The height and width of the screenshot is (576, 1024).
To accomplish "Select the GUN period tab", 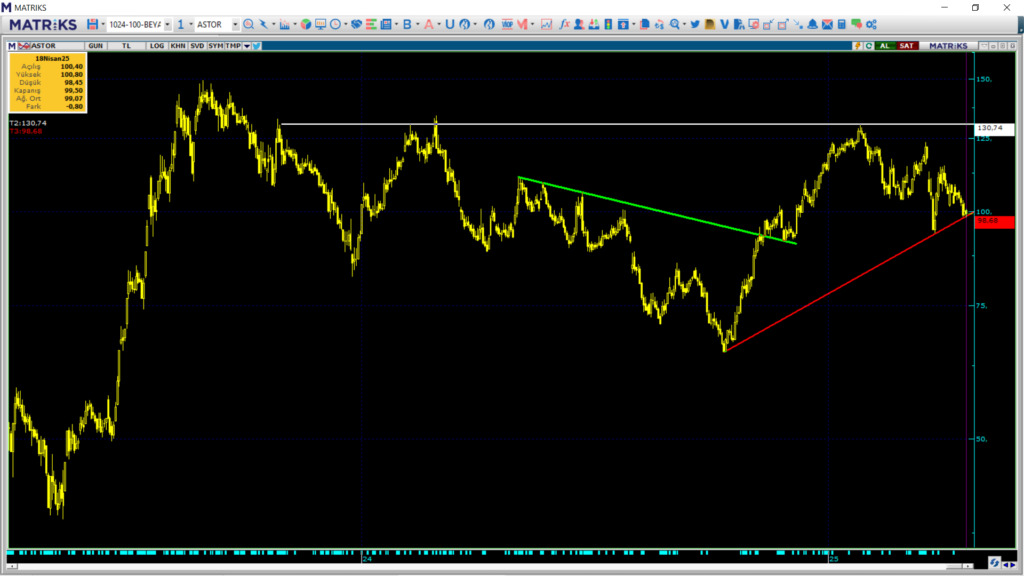I will click(x=96, y=46).
